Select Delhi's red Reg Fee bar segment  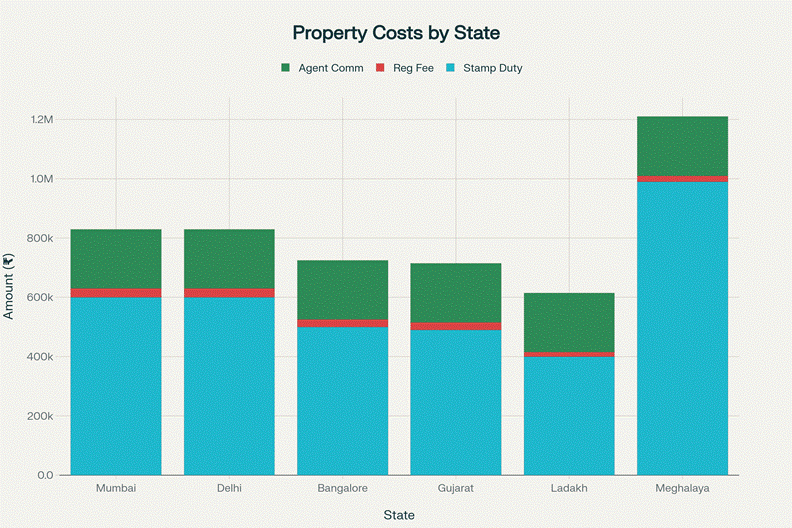pos(229,293)
